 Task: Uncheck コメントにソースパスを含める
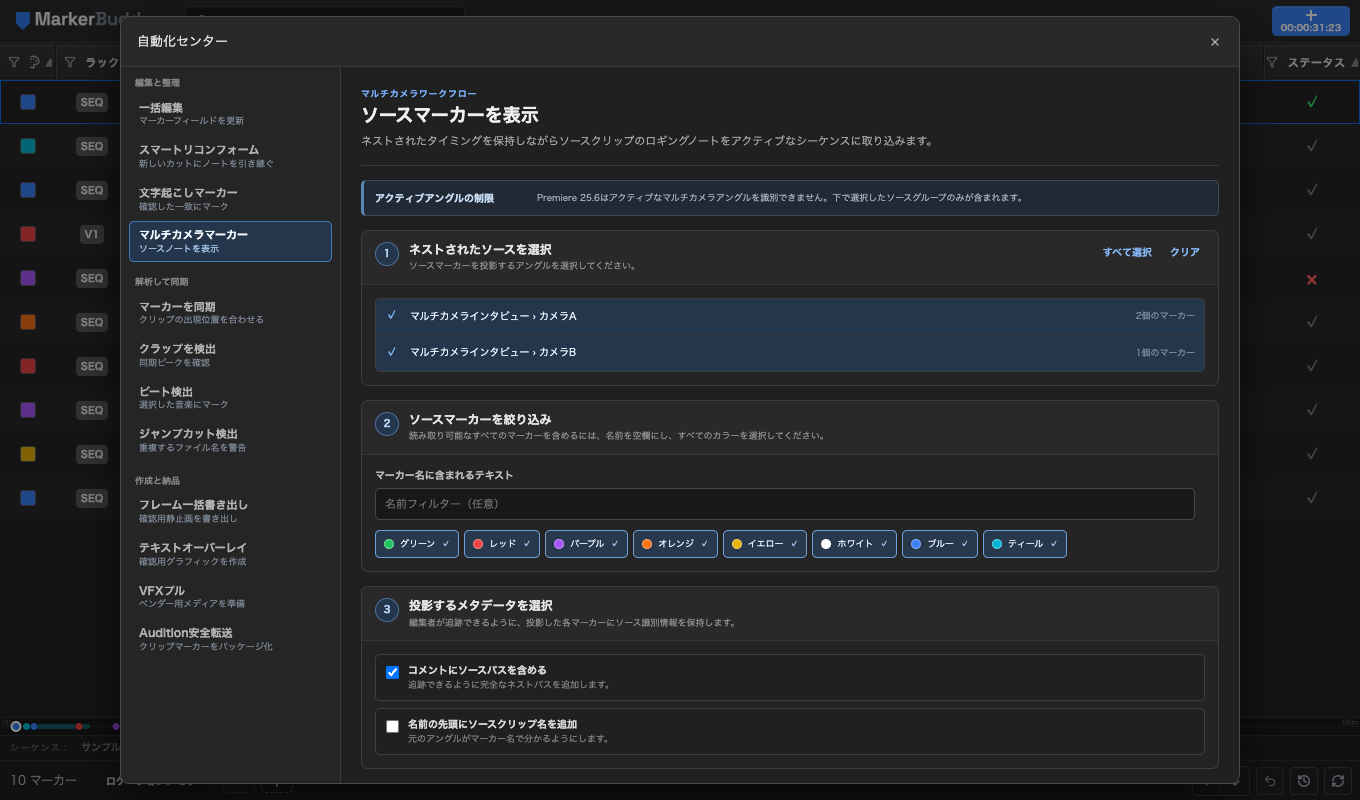[393, 673]
